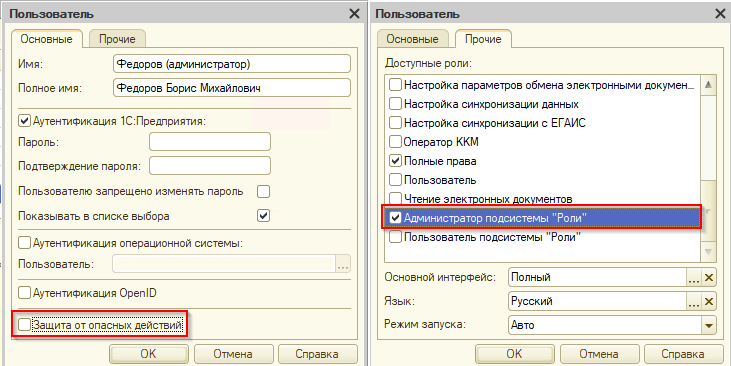
Task: Open Основной интерфейс selection ellipsis button
Action: (x=694, y=278)
